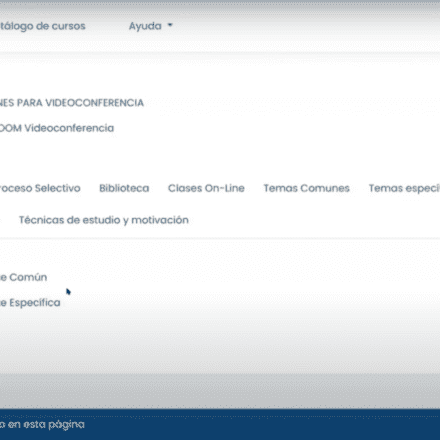Switch to the Biblioteca tab
Screen dimensions: 440x440
point(124,188)
